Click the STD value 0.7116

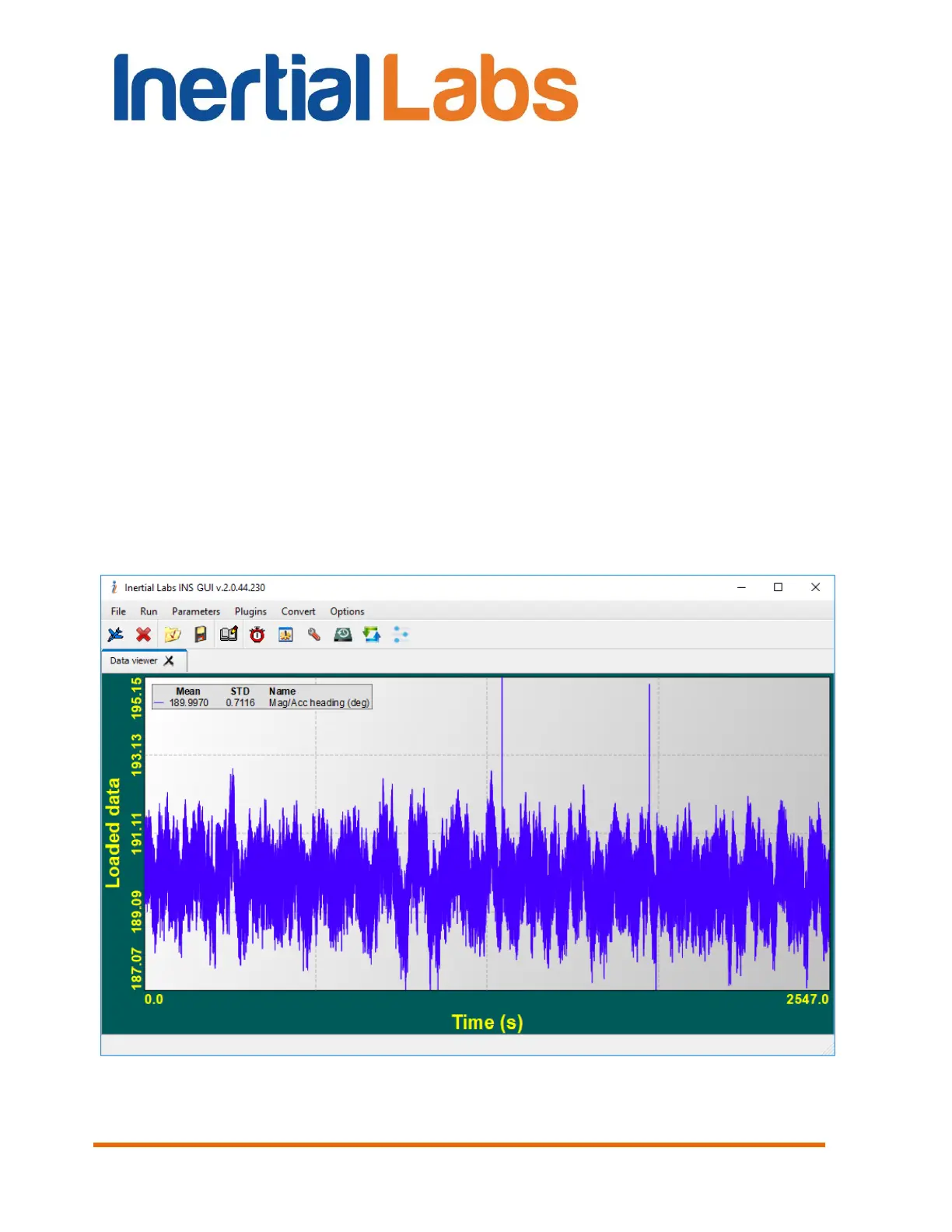240,702
